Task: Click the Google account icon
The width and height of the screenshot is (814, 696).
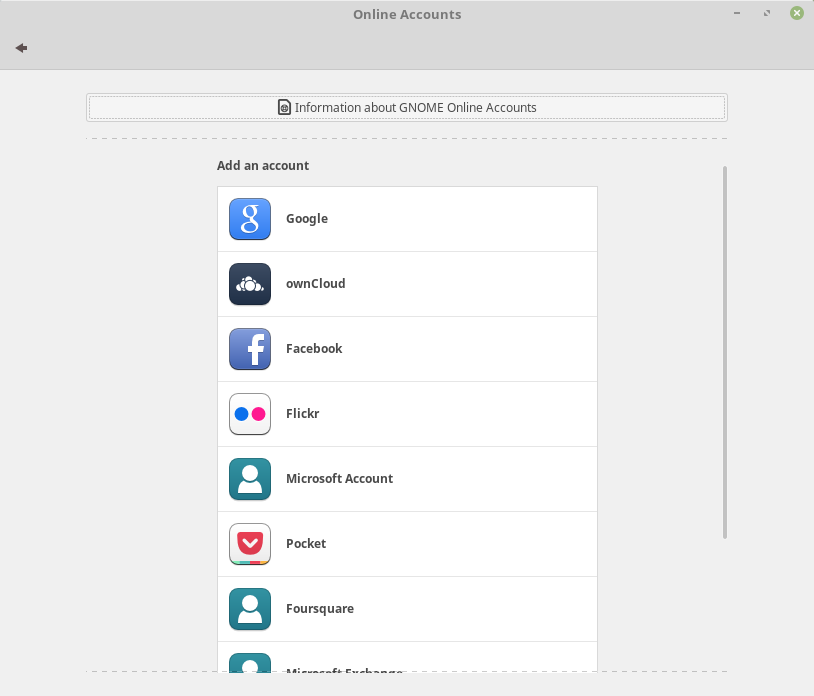Action: click(x=250, y=219)
